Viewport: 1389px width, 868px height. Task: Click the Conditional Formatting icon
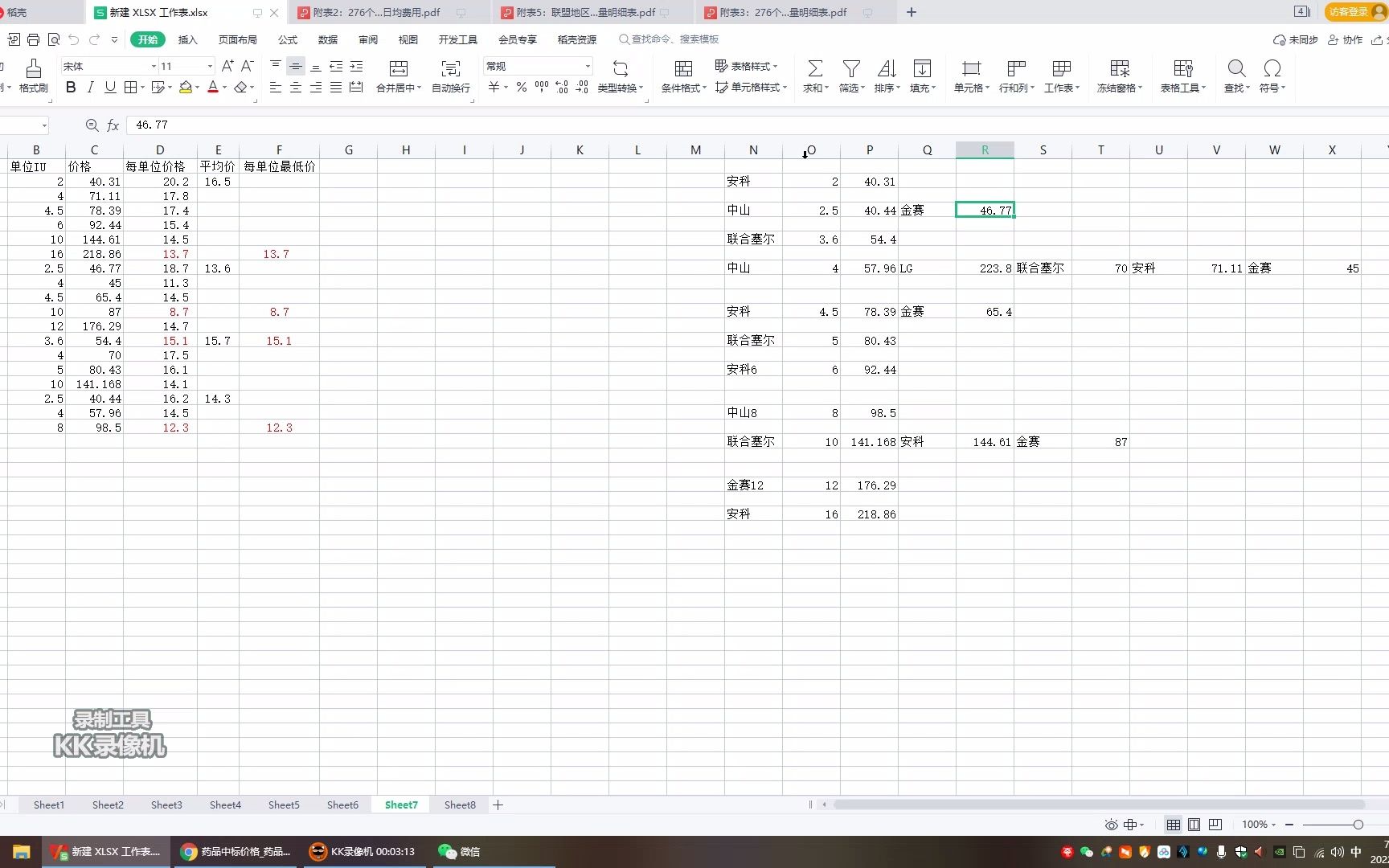pos(684,68)
